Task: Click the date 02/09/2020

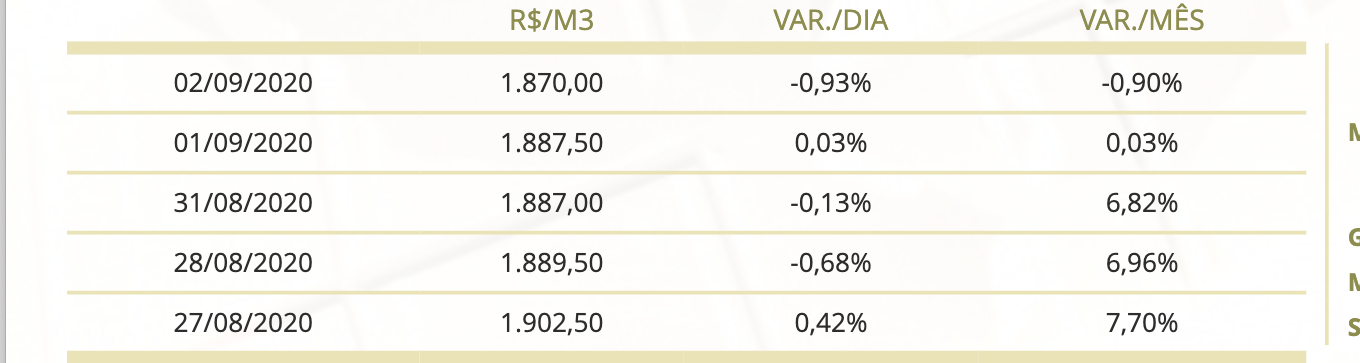Action: 243,83
